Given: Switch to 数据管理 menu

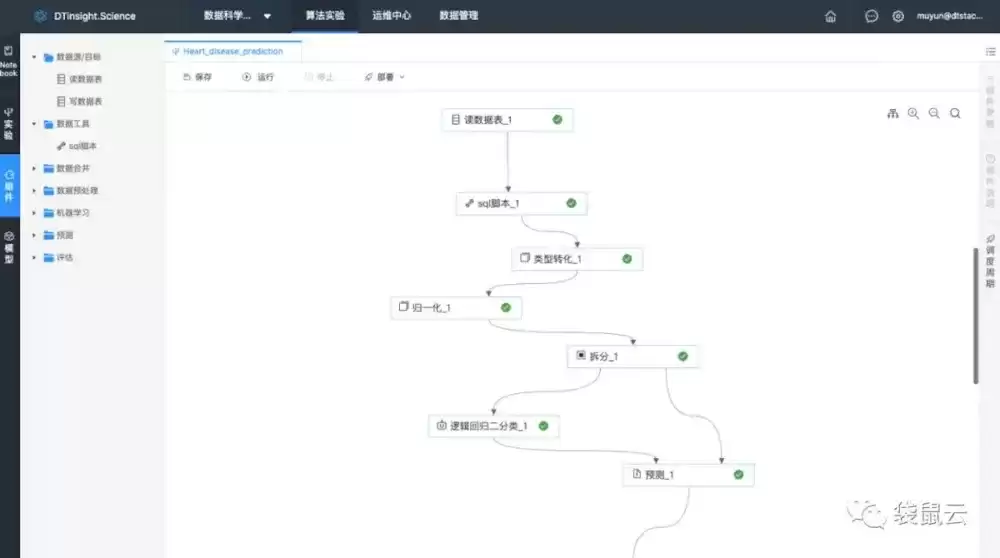Looking at the screenshot, I should [459, 16].
